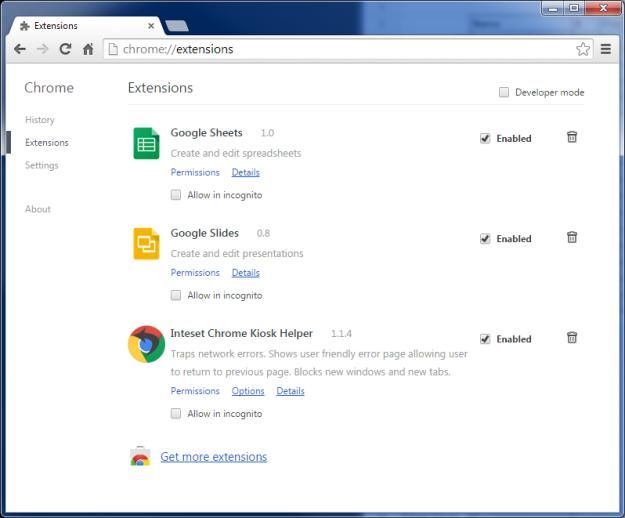Open Details for Inteset Chrome Kiosk Helper
625x518 pixels.
[x=290, y=391]
